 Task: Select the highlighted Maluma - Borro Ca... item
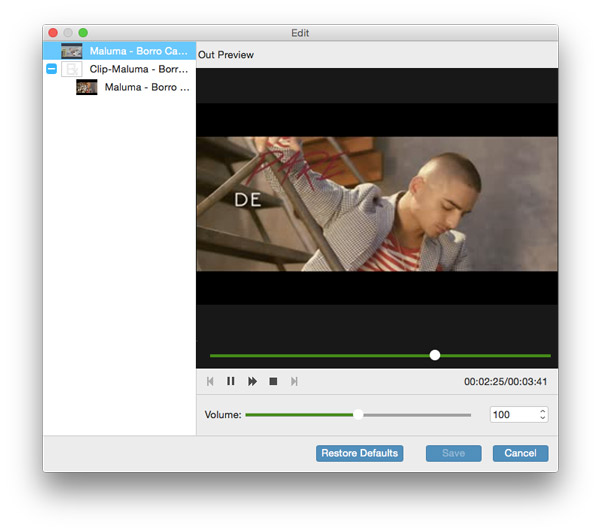pos(119,51)
